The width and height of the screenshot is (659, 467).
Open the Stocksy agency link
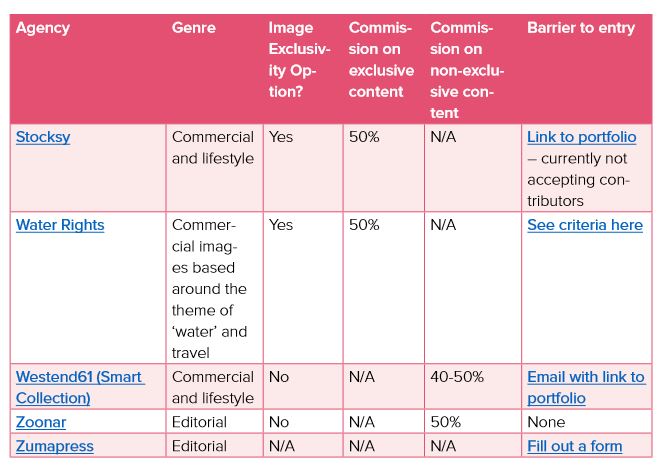[43, 137]
